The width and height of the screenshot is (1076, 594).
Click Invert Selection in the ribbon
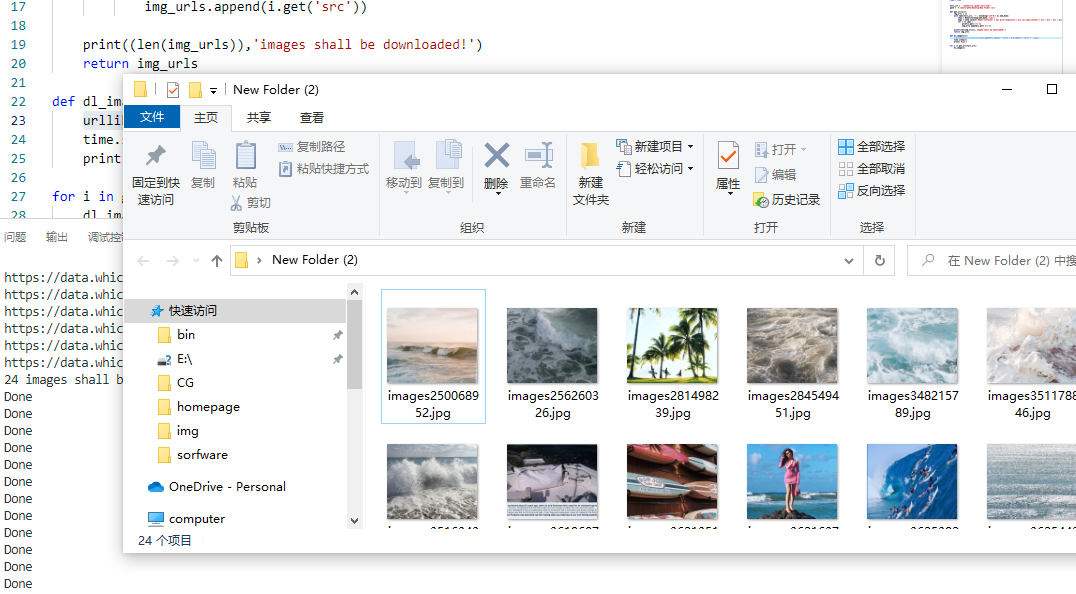(x=872, y=191)
